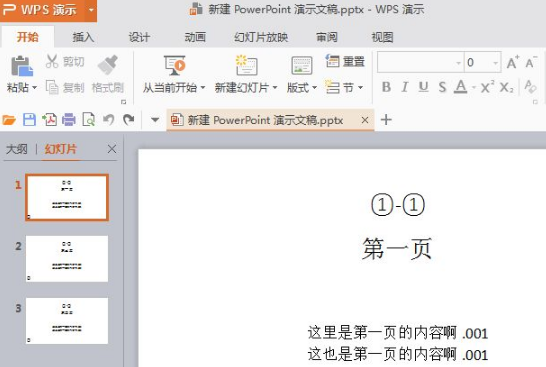Switch to the 开始 ribbon tab
Image resolution: width=546 pixels, height=367 pixels.
coord(28,37)
